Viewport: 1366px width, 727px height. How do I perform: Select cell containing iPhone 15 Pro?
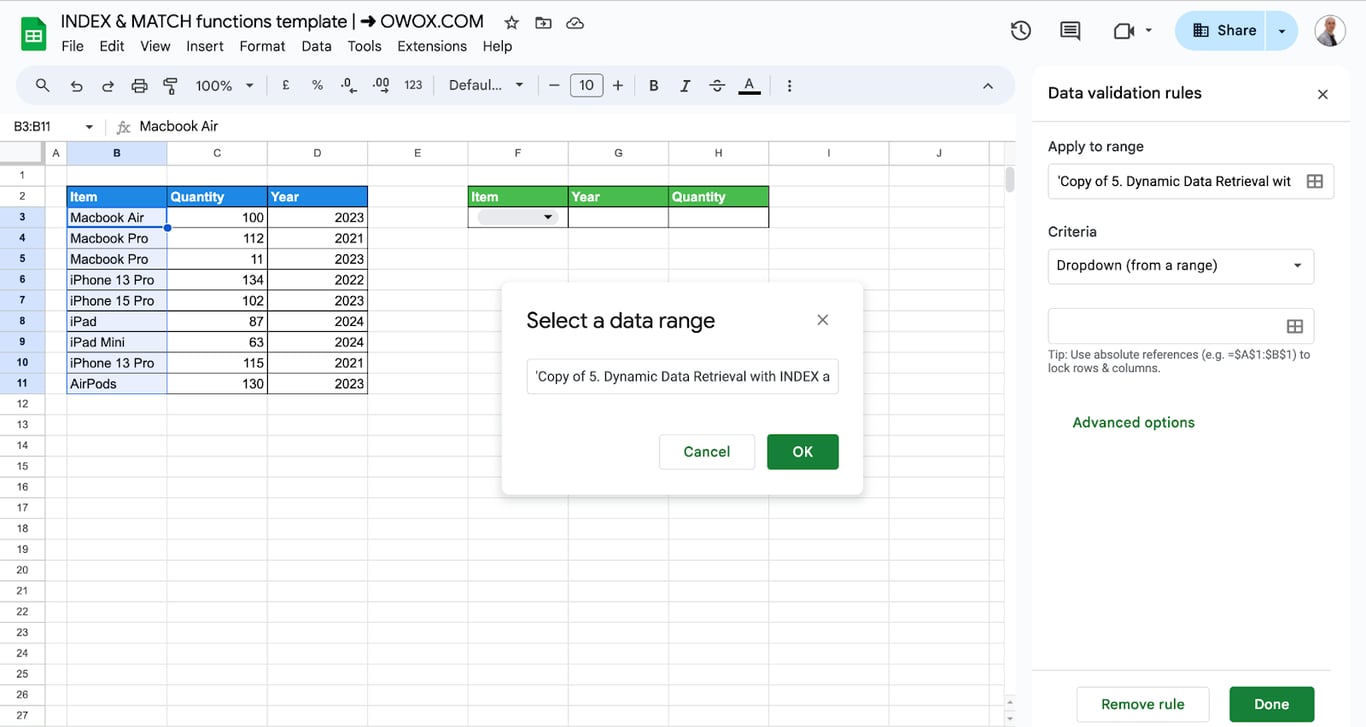click(117, 301)
